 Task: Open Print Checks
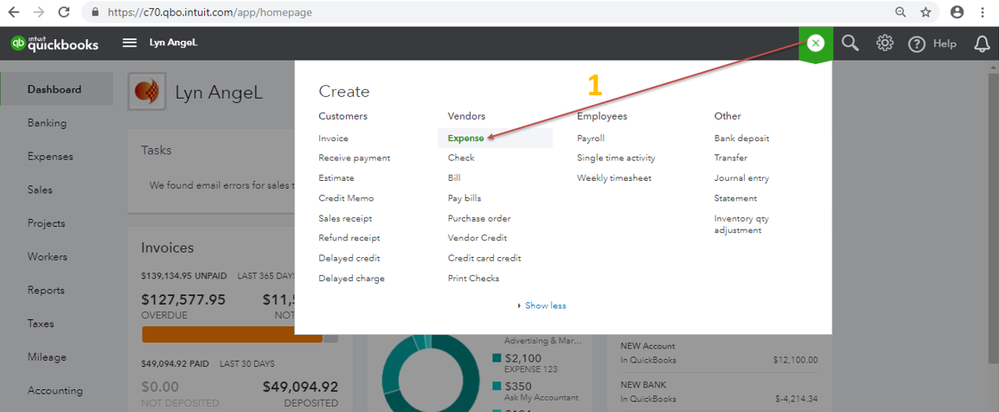click(x=473, y=278)
